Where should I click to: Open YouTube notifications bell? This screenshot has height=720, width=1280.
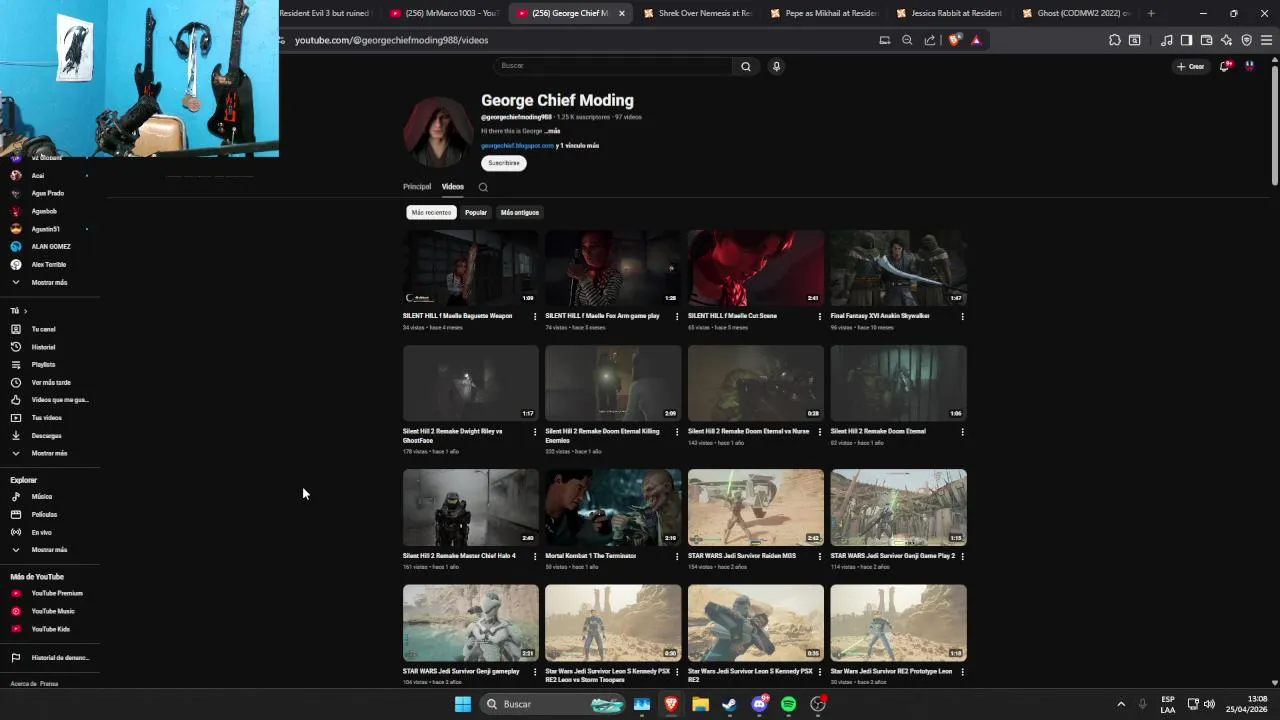[x=1225, y=66]
